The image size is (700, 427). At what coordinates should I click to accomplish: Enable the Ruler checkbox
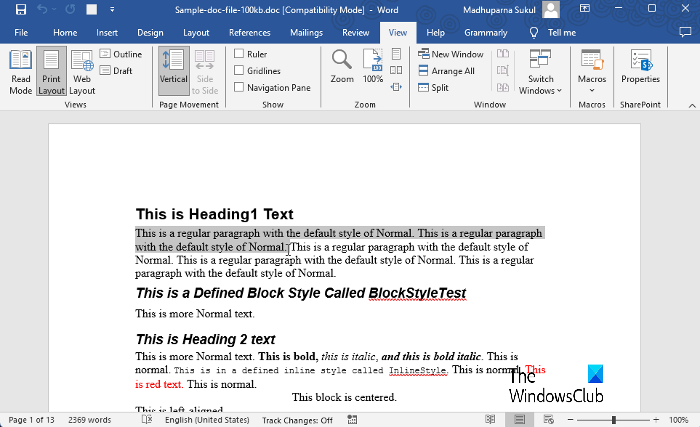(239, 54)
